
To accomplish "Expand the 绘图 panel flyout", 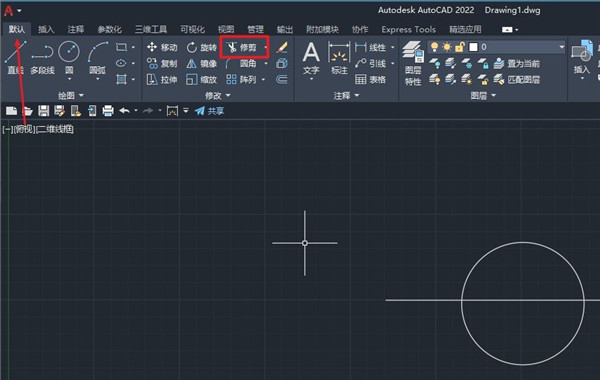I will pyautogui.click(x=71, y=95).
